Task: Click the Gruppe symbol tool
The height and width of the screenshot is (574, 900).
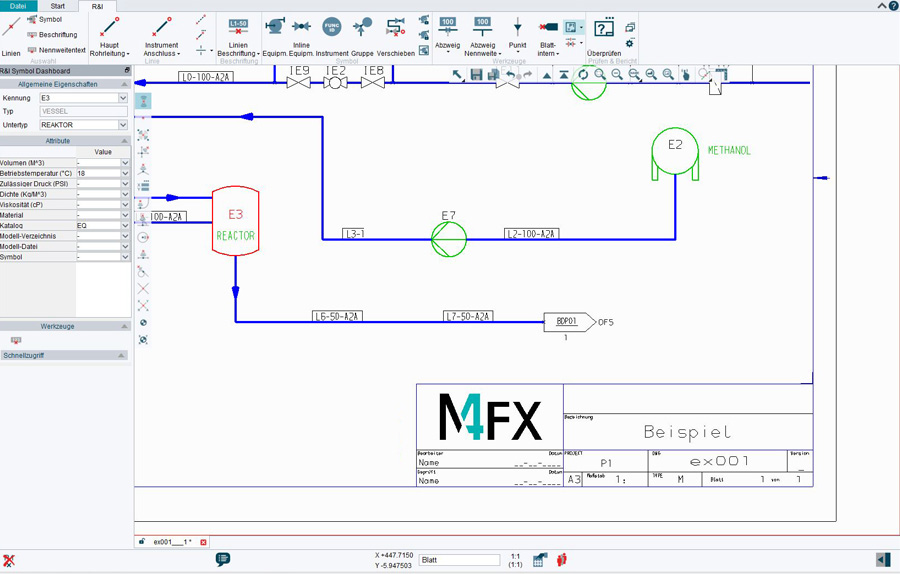Action: 362,36
